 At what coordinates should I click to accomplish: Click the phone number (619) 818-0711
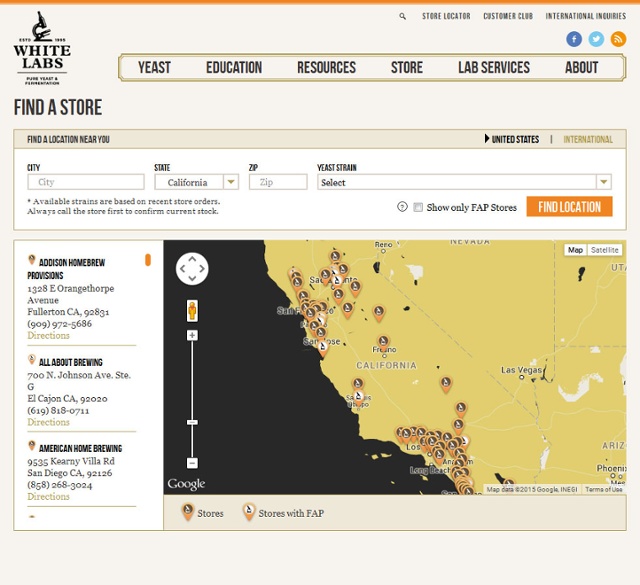(58, 410)
